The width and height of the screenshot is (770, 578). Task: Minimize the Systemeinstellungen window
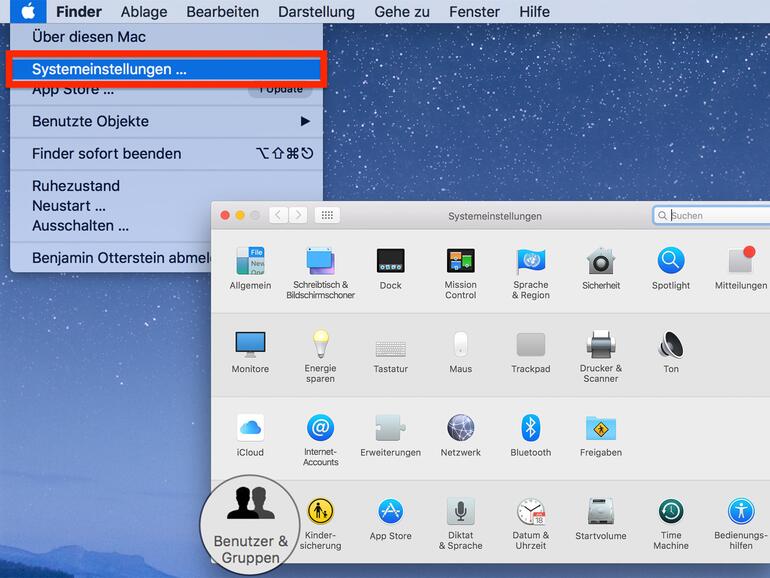(x=240, y=215)
